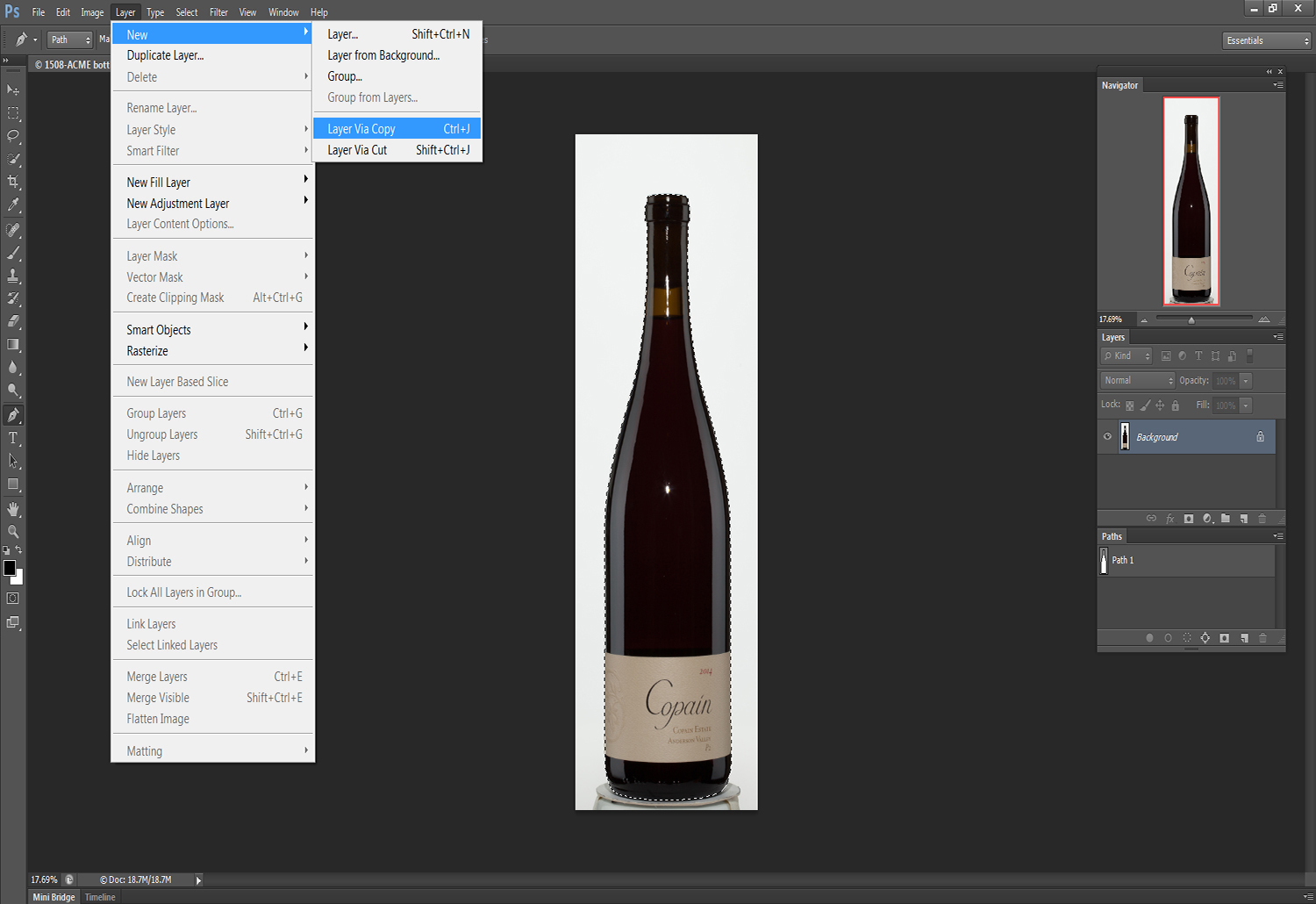Toggle type layer filter in Layers panel
Image resolution: width=1316 pixels, height=904 pixels.
pyautogui.click(x=1198, y=356)
